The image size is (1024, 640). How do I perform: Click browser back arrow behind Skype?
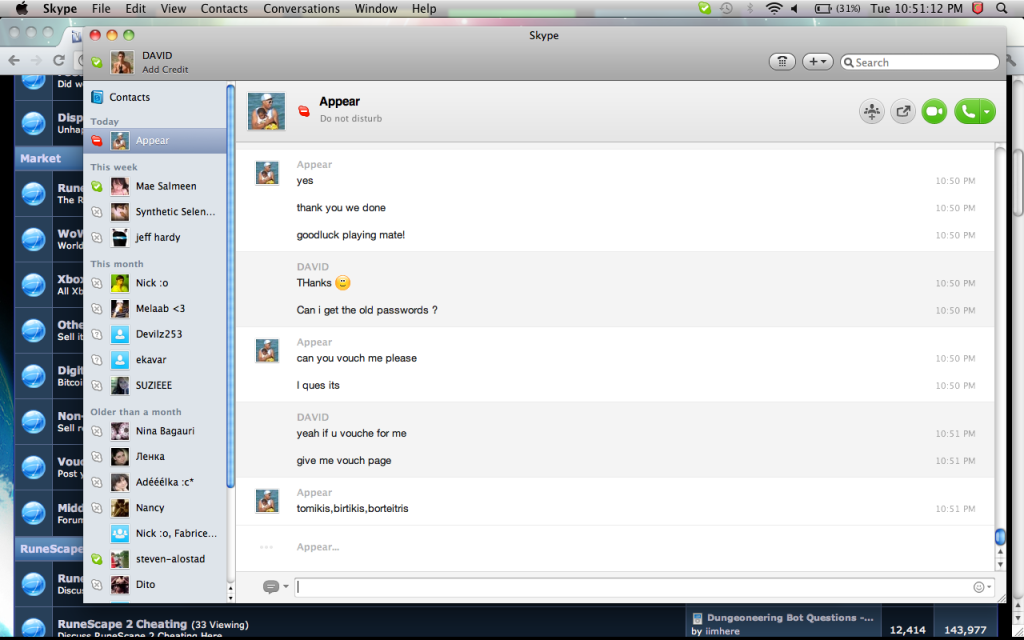tap(14, 60)
